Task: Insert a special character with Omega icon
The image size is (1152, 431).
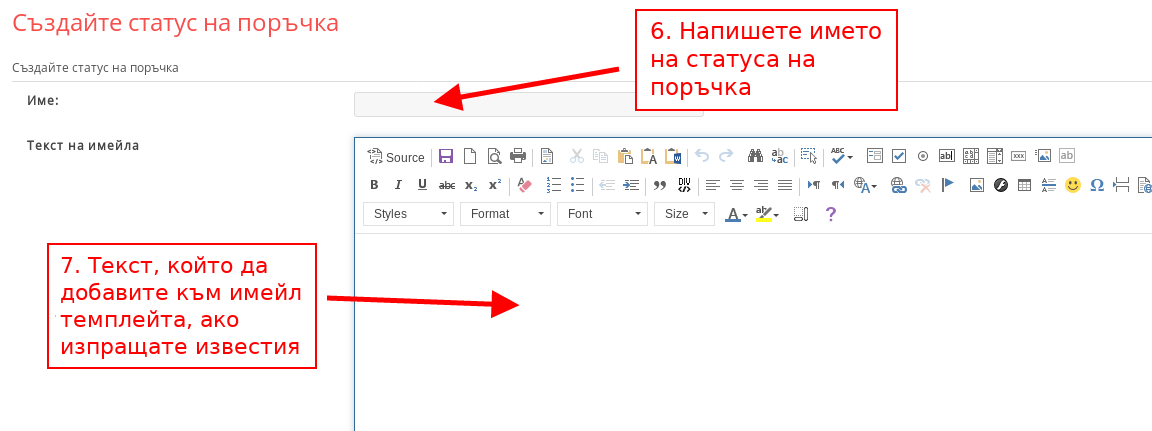Action: [x=1097, y=185]
